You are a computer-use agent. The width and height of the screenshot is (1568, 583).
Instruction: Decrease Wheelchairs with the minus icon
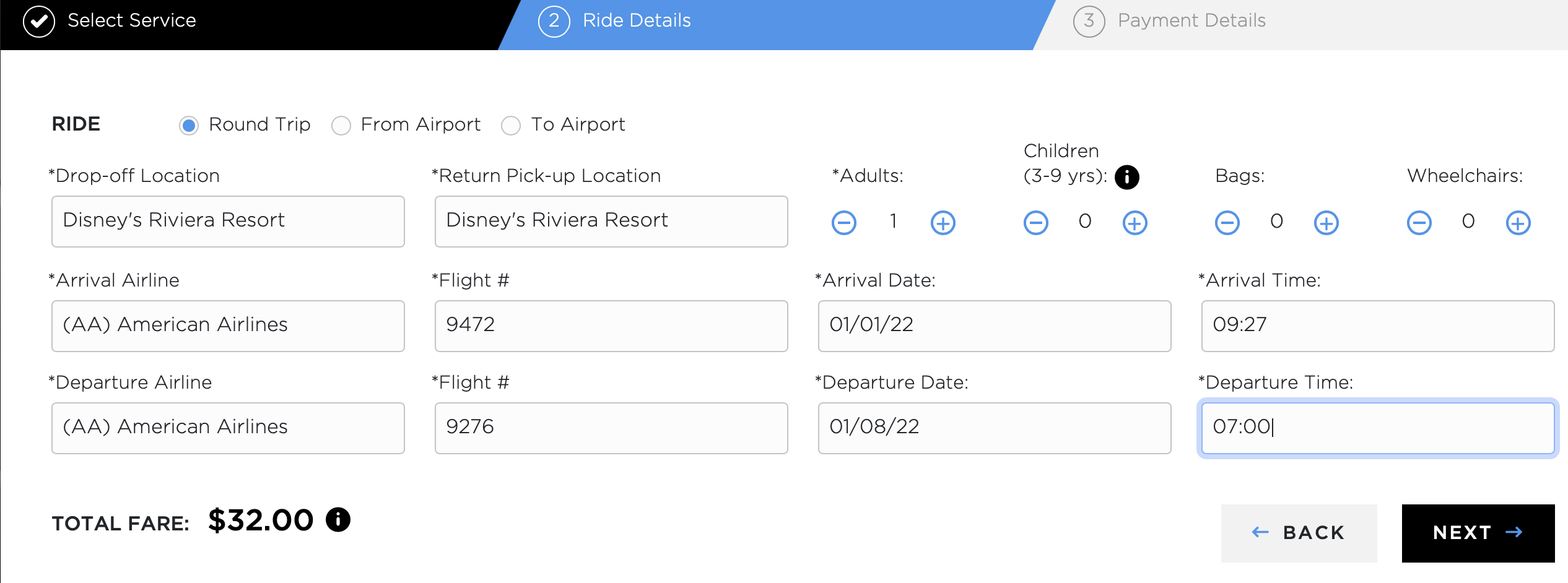[1419, 222]
